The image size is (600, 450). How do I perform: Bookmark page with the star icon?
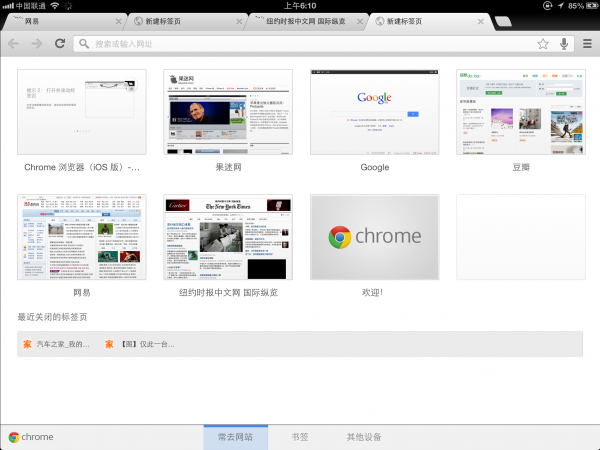click(x=543, y=44)
